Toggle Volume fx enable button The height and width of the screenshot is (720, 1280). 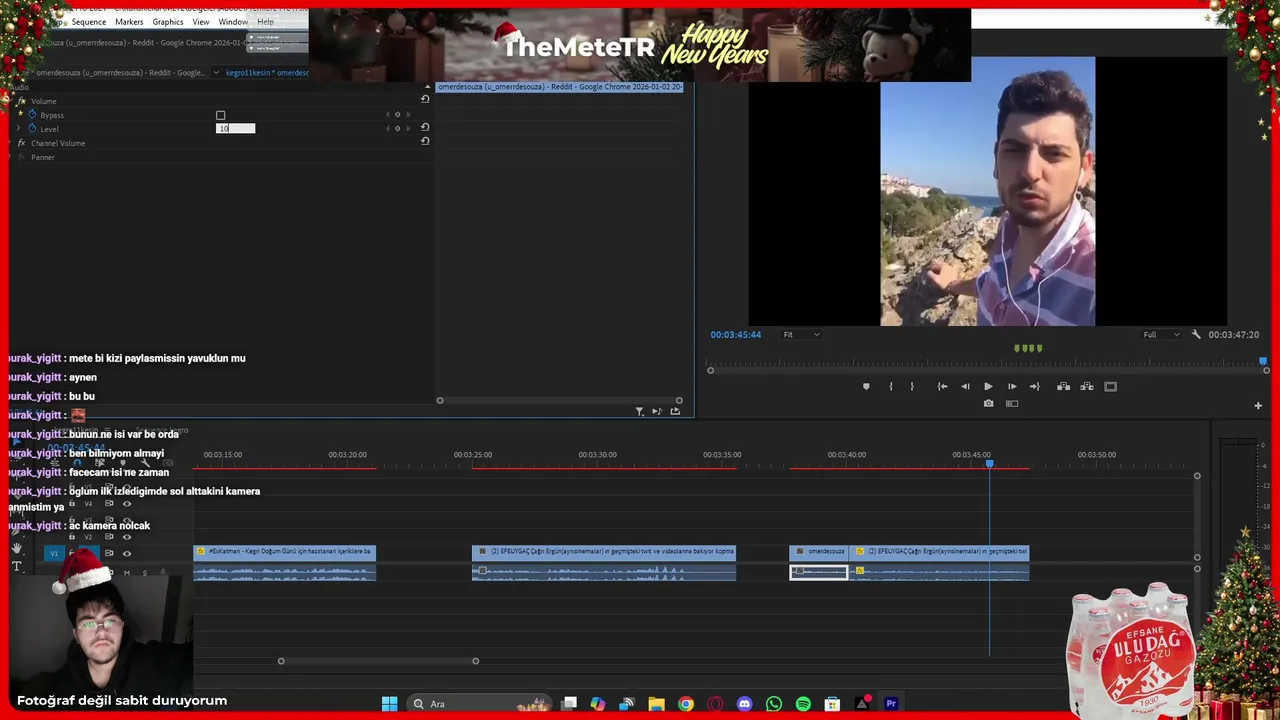21,101
